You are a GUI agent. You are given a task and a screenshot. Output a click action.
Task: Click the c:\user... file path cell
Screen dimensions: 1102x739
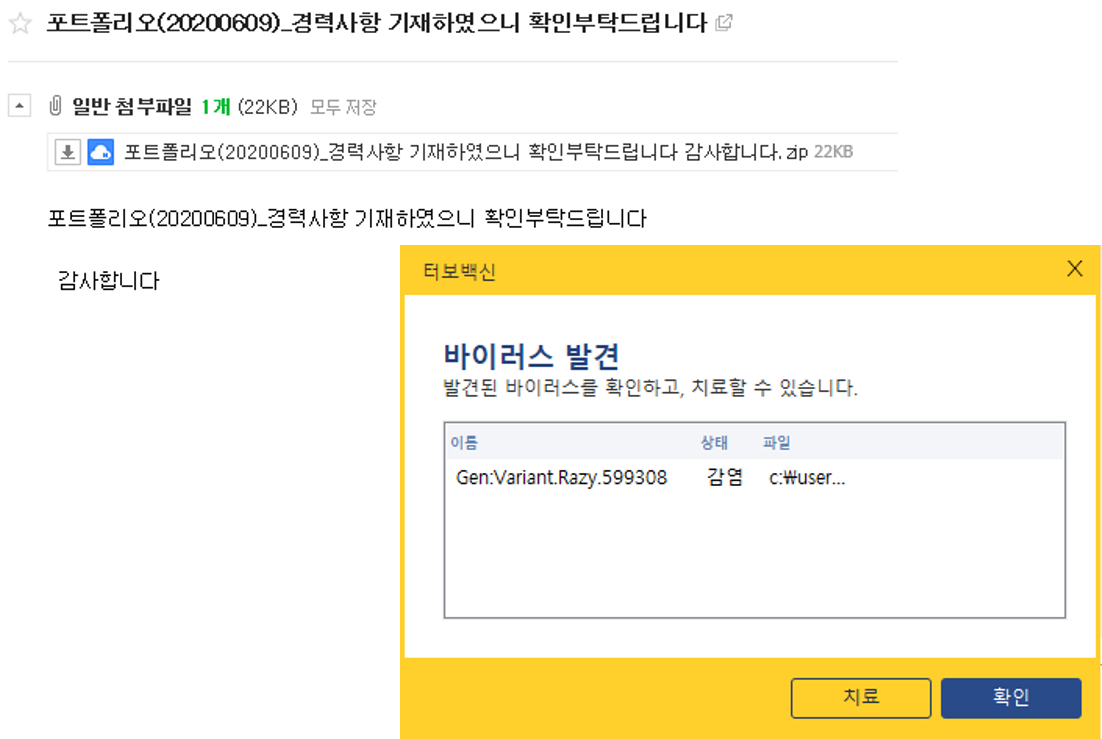tap(807, 478)
